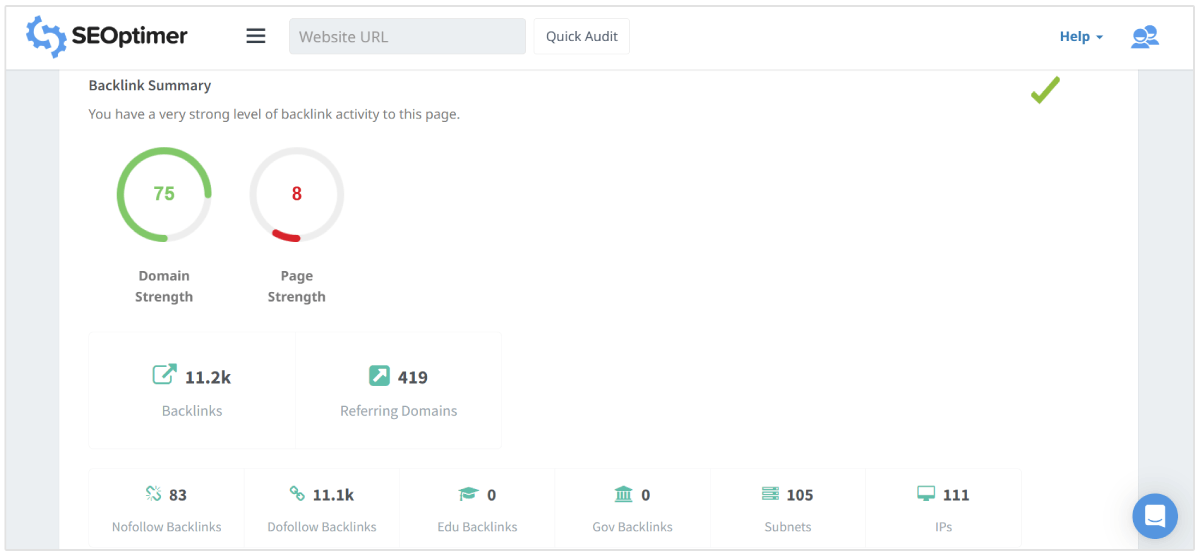1200x556 pixels.
Task: Click the Backlinks external link icon
Action: [164, 376]
